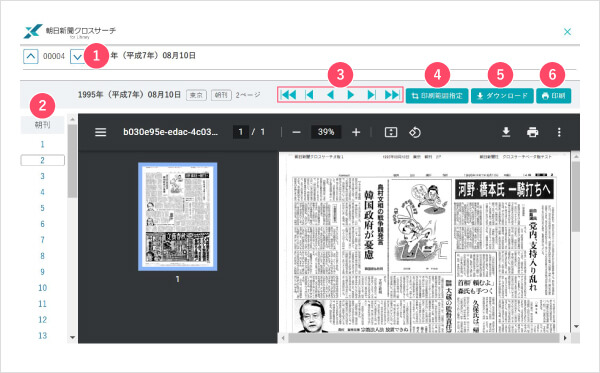Open the PDF viewer three-dot more menu
This screenshot has width=600, height=373.
[559, 132]
